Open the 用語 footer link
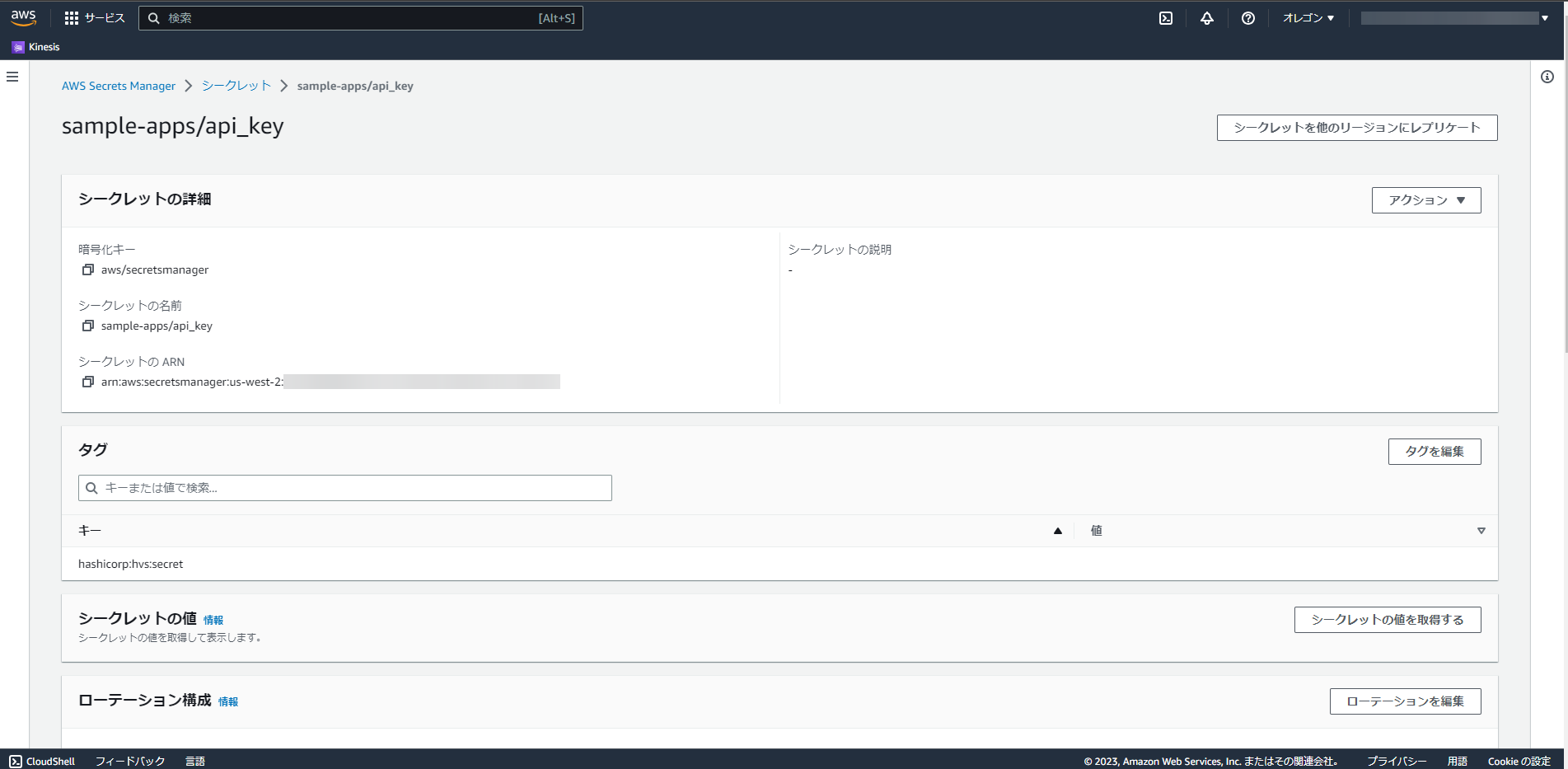Image resolution: width=1568 pixels, height=769 pixels. click(x=1458, y=762)
